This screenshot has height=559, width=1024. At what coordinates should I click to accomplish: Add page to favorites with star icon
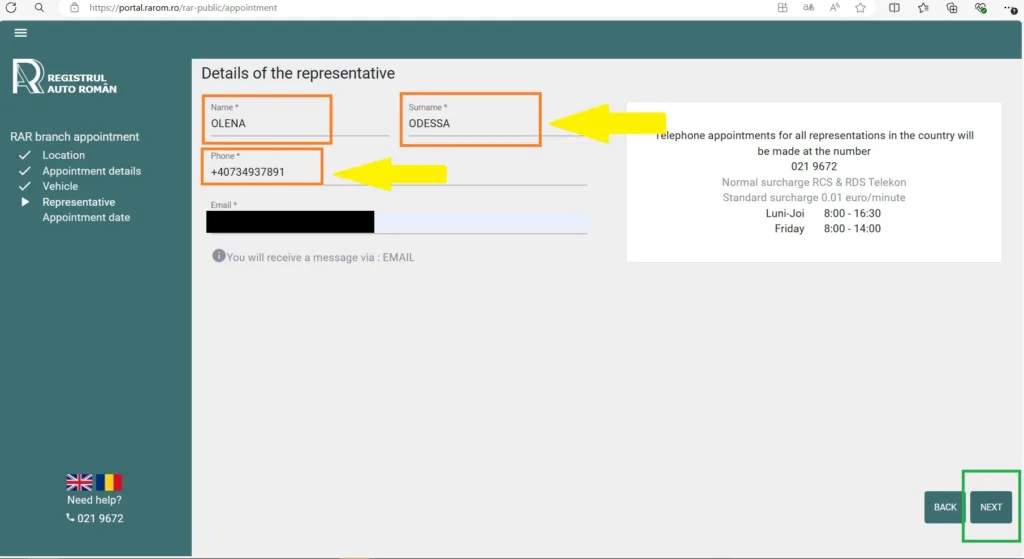point(860,8)
